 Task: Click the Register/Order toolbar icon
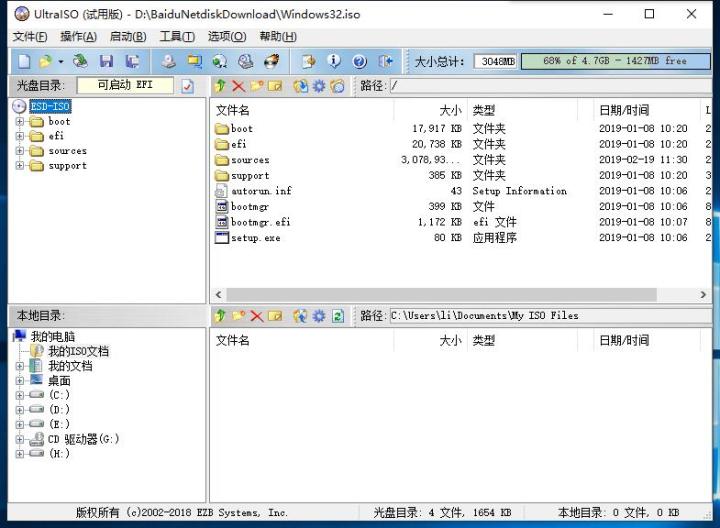tap(308, 61)
